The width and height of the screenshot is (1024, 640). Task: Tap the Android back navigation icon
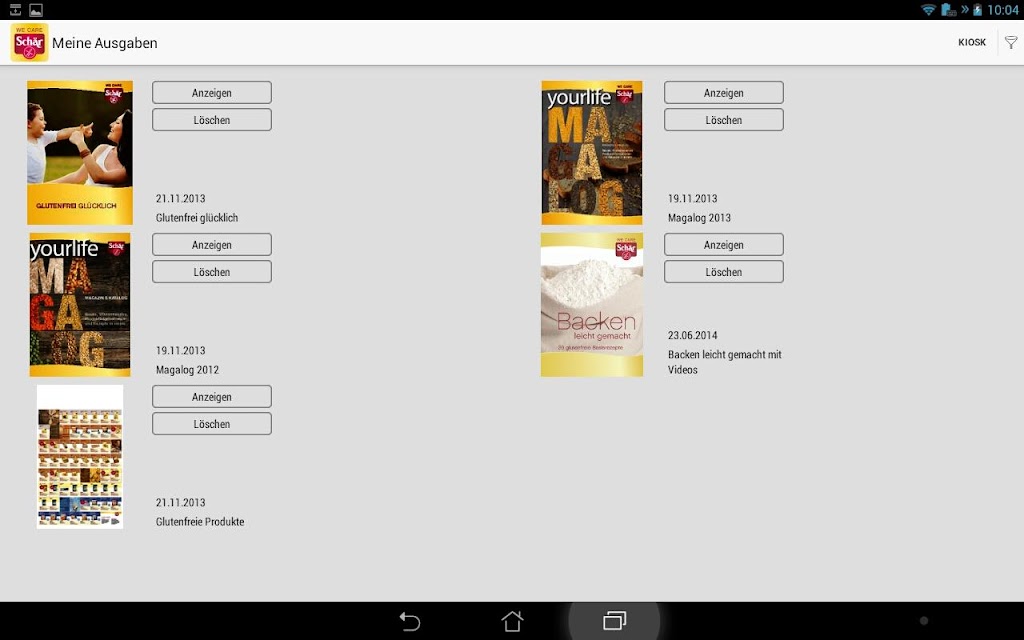409,620
